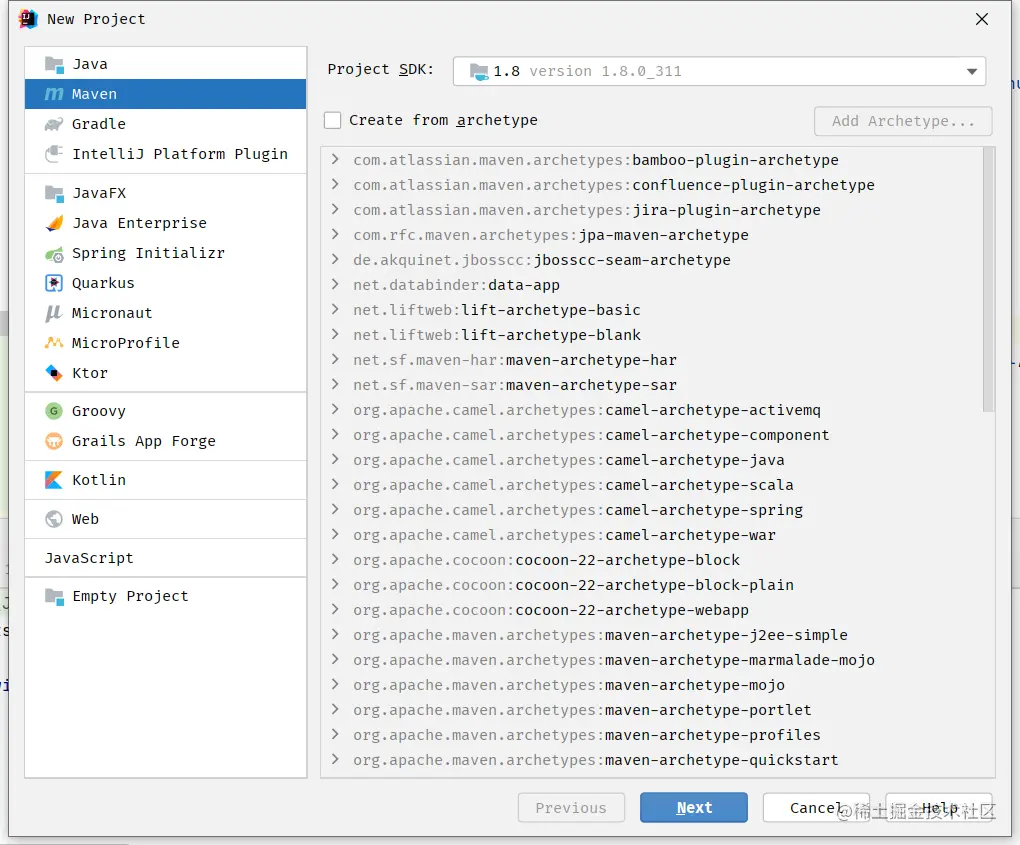Select maven-archetype-profiles row

click(651, 735)
